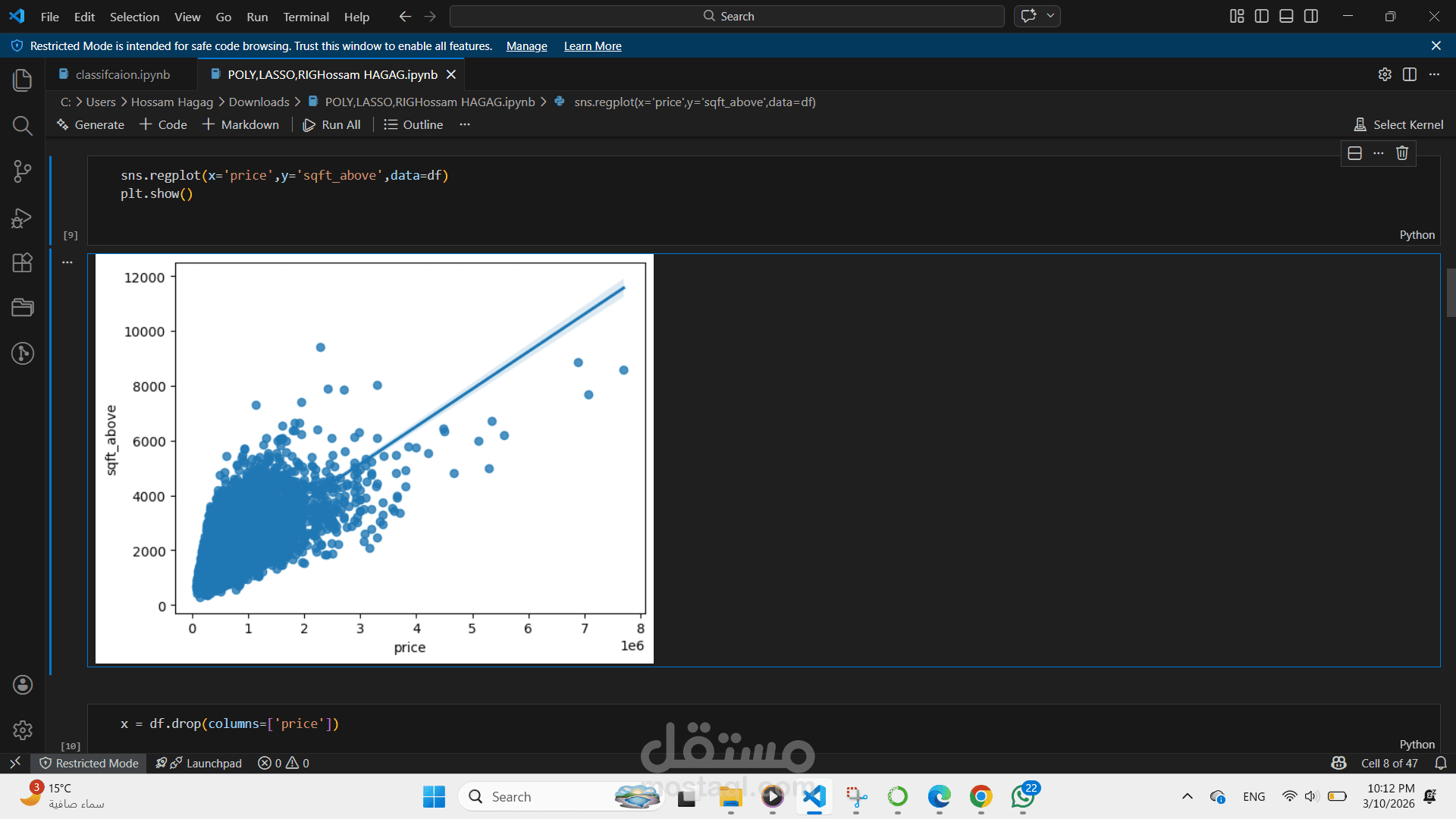Split the cell using the split icon
The width and height of the screenshot is (1456, 819).
[1354, 153]
